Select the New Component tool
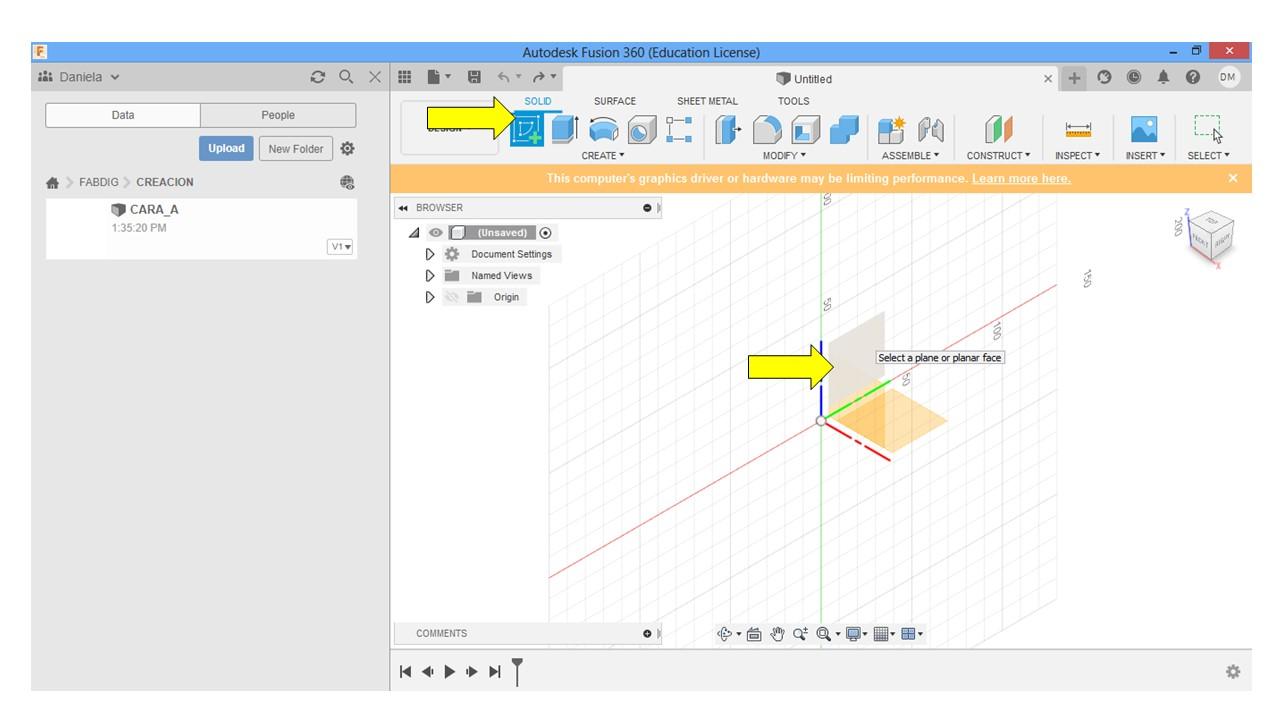Screen dimensions: 1280x720 coord(891,129)
